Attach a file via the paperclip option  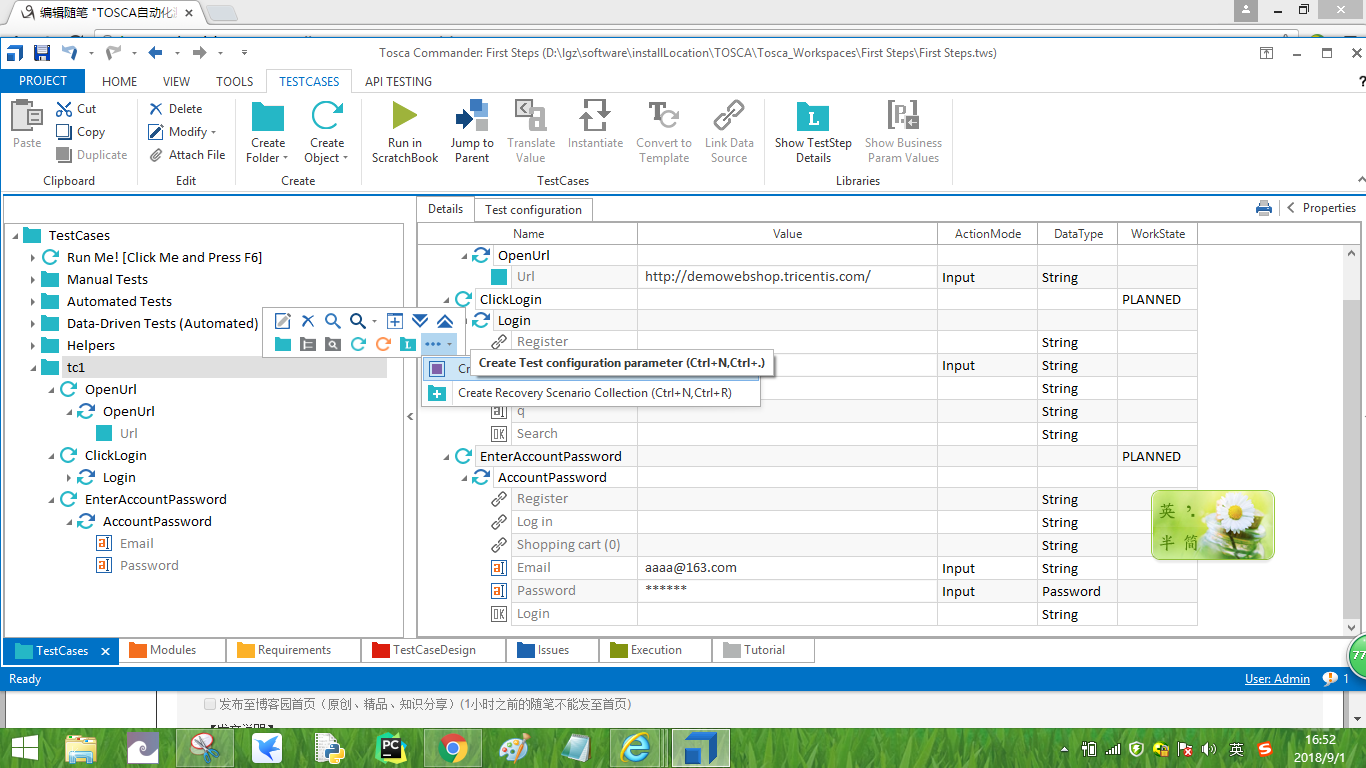point(187,154)
